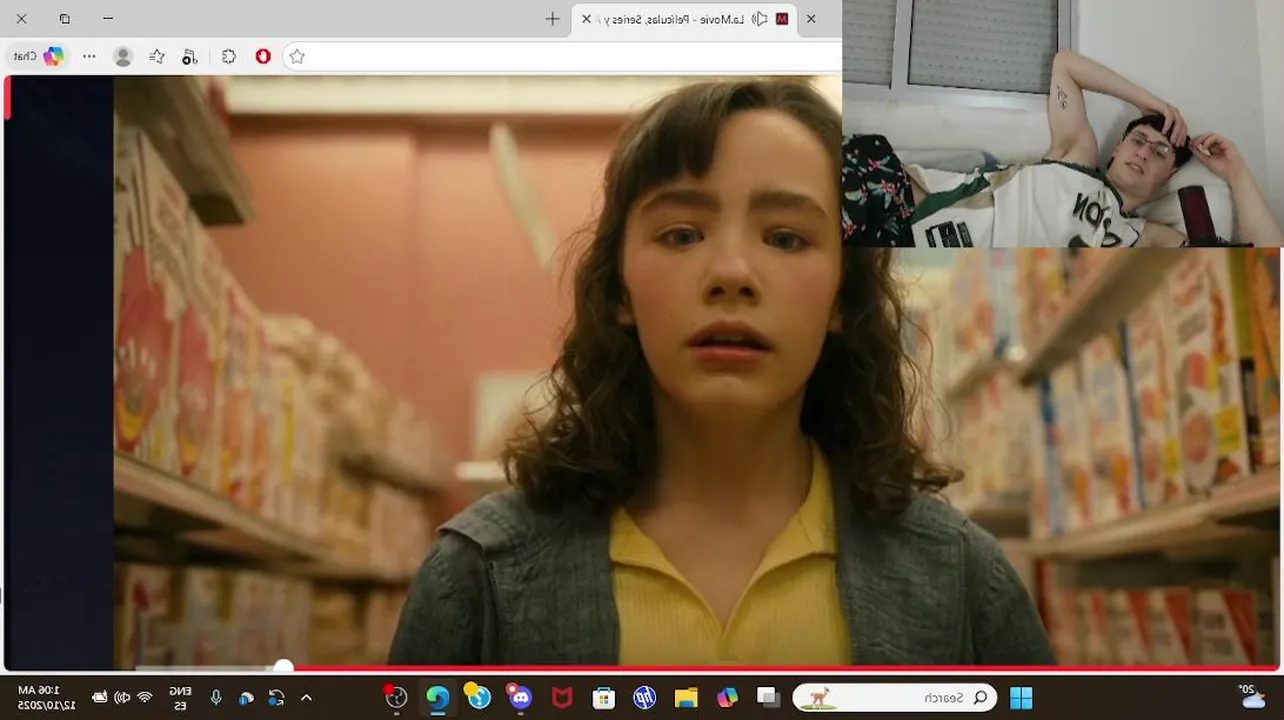Image resolution: width=1284 pixels, height=720 pixels.
Task: Open the Windows Start menu
Action: (1021, 697)
